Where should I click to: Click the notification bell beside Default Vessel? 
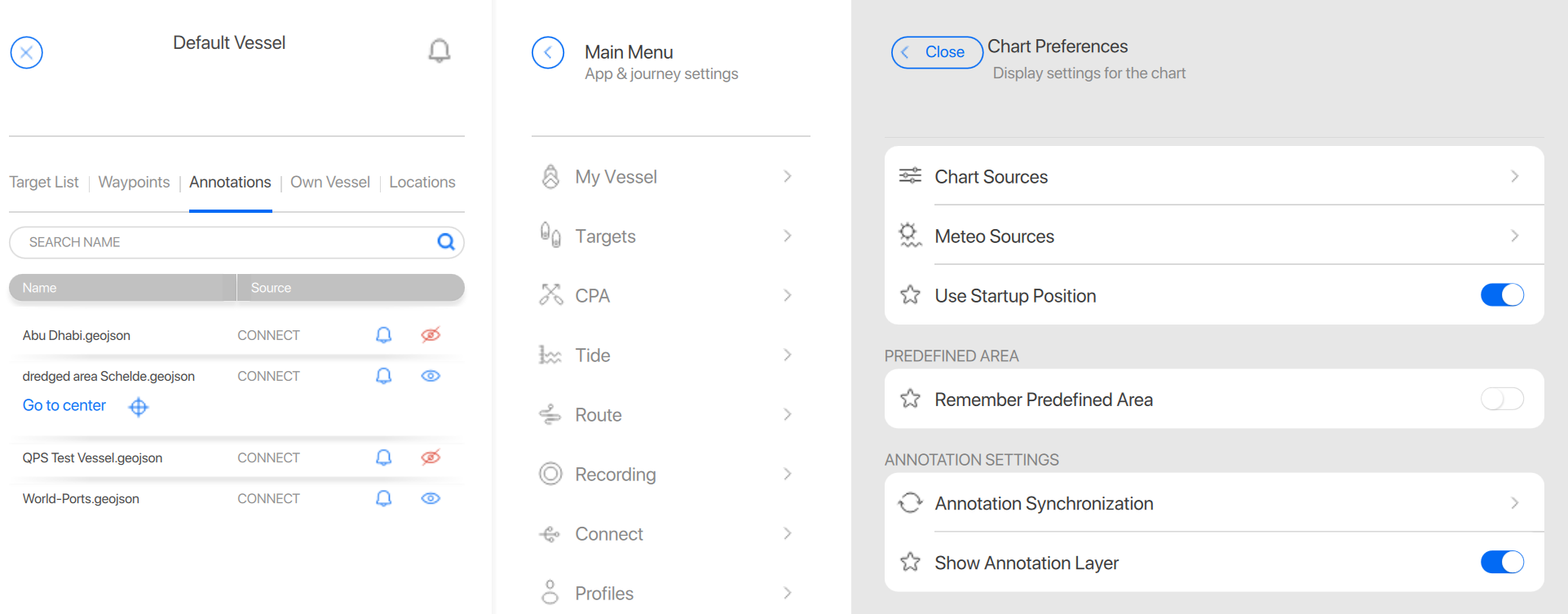439,51
